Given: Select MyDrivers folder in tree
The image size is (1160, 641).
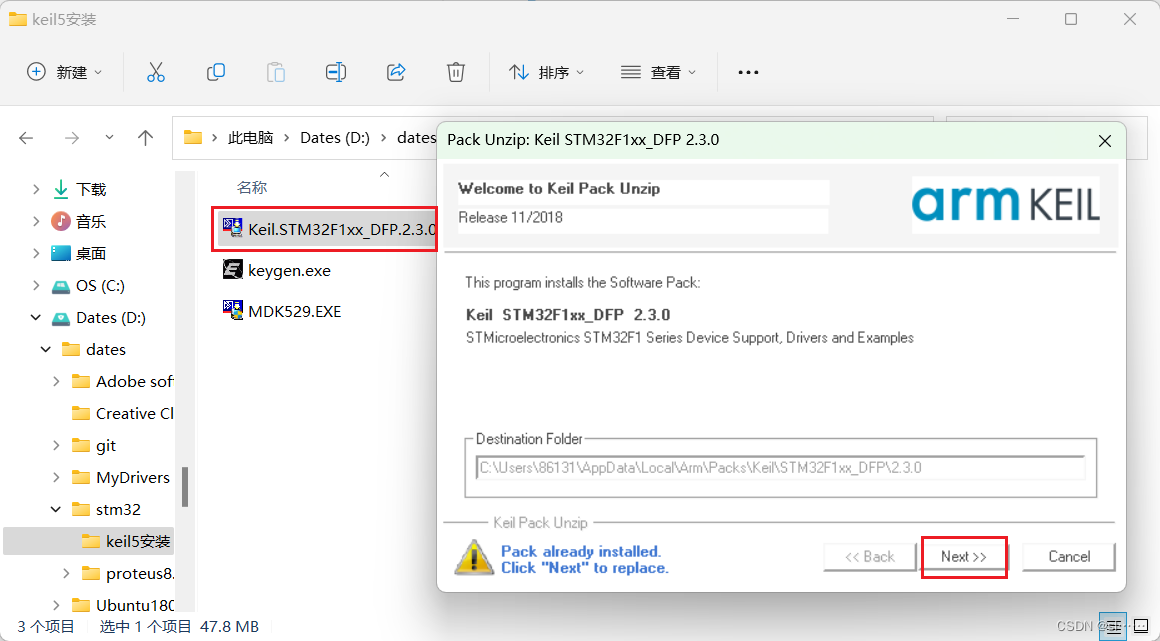Looking at the screenshot, I should pyautogui.click(x=132, y=477).
